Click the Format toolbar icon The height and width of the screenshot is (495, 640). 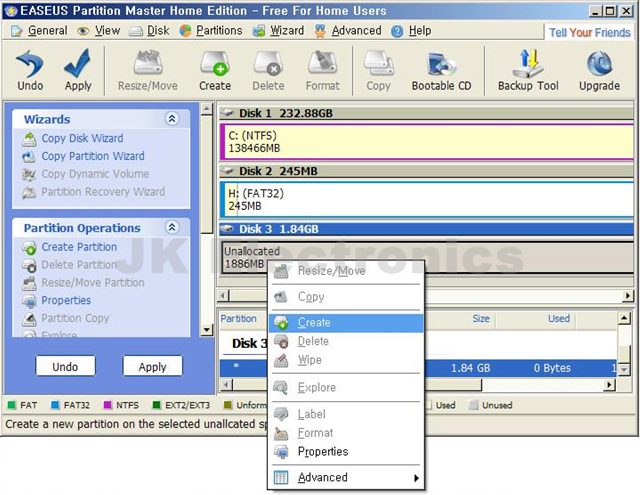(322, 70)
